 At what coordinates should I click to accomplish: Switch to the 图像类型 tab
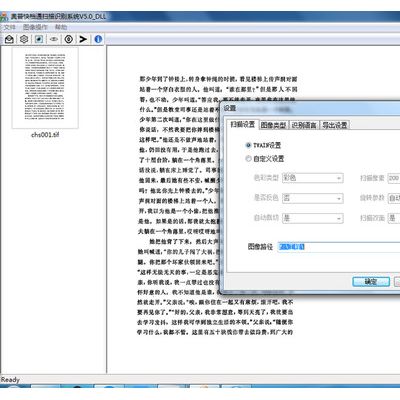(273, 125)
